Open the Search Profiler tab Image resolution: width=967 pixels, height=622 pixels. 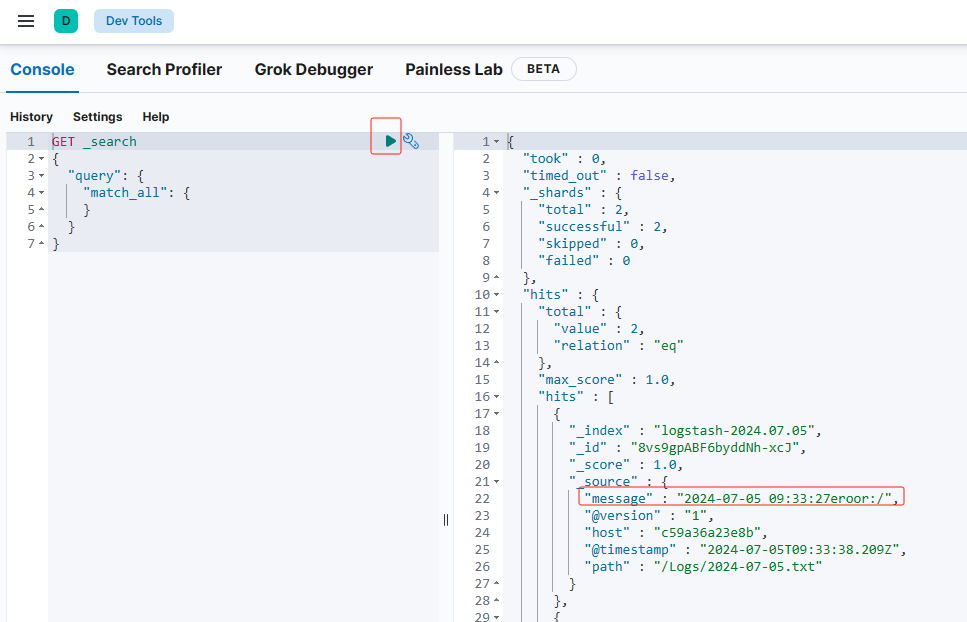point(164,70)
